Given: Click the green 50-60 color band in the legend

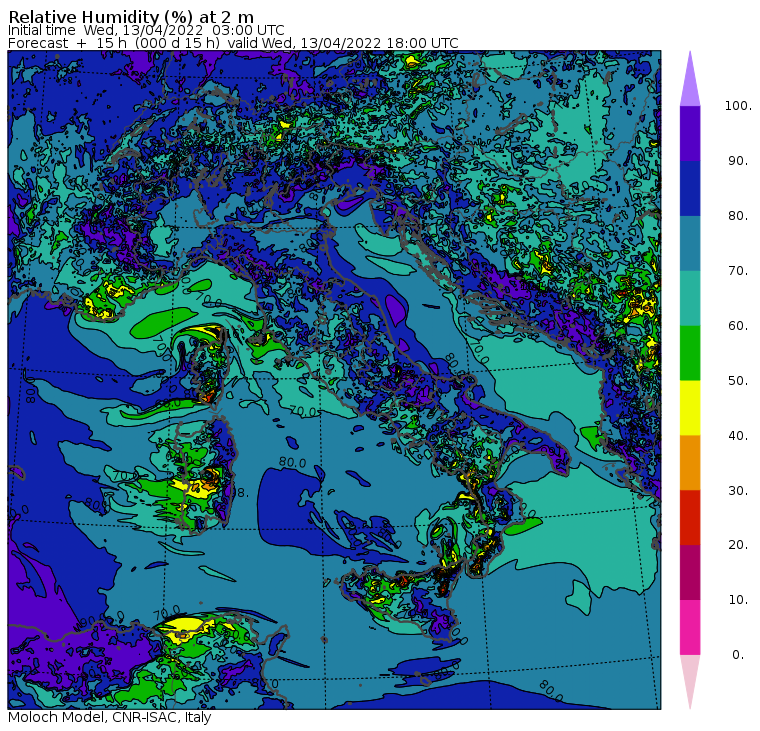Looking at the screenshot, I should tap(690, 353).
